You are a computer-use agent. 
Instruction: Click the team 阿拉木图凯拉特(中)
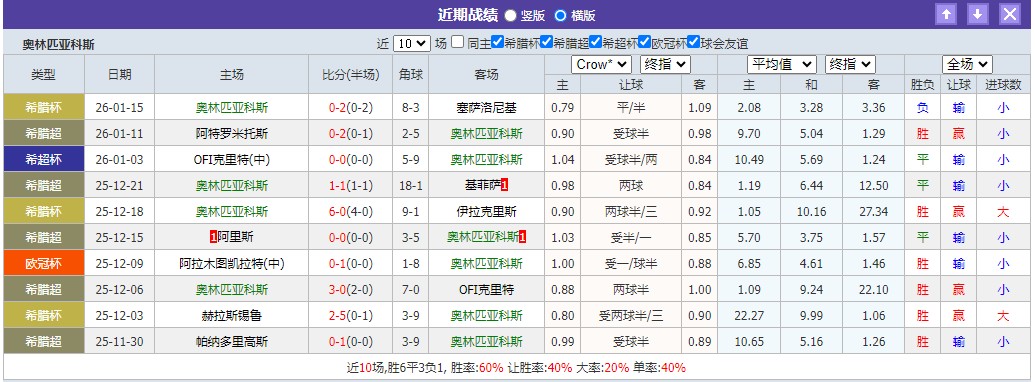(232, 264)
